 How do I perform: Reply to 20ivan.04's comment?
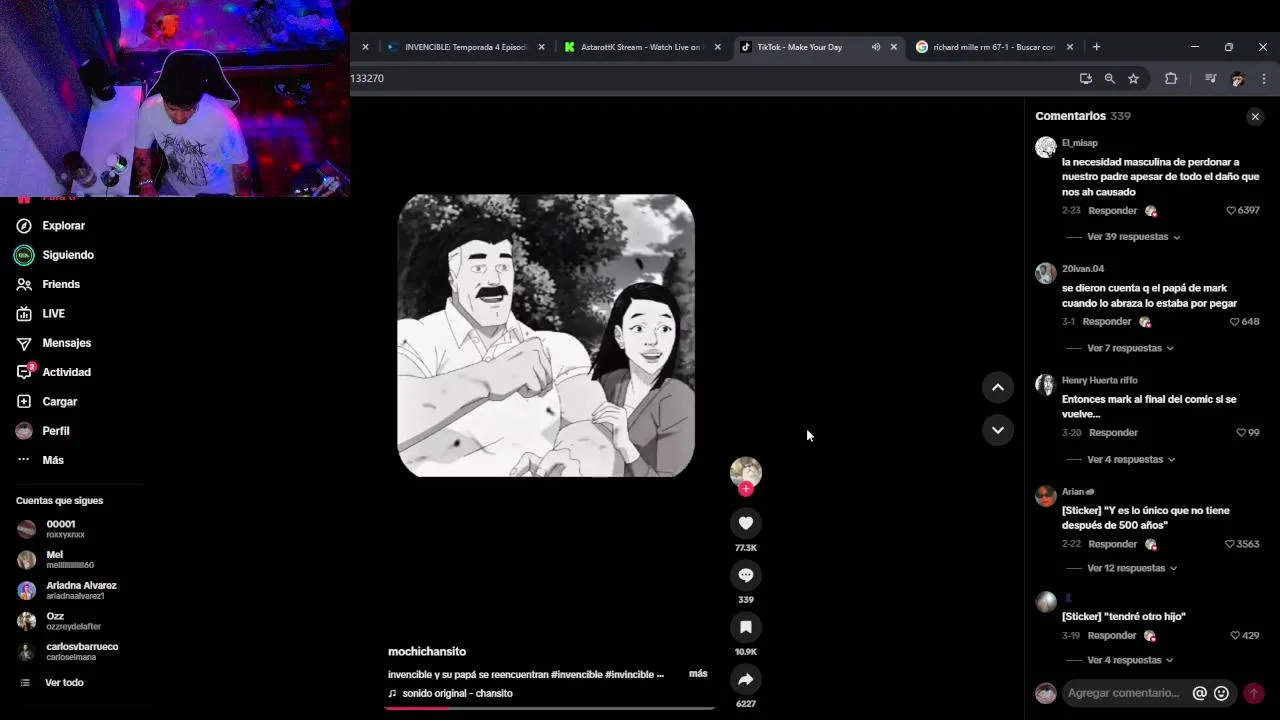[x=1107, y=322]
